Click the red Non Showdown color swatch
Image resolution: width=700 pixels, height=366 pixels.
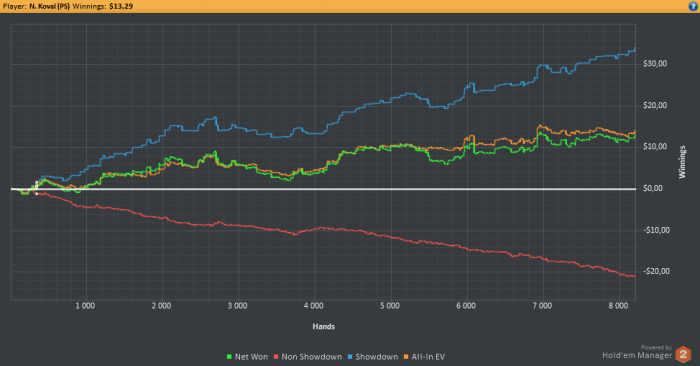276,357
